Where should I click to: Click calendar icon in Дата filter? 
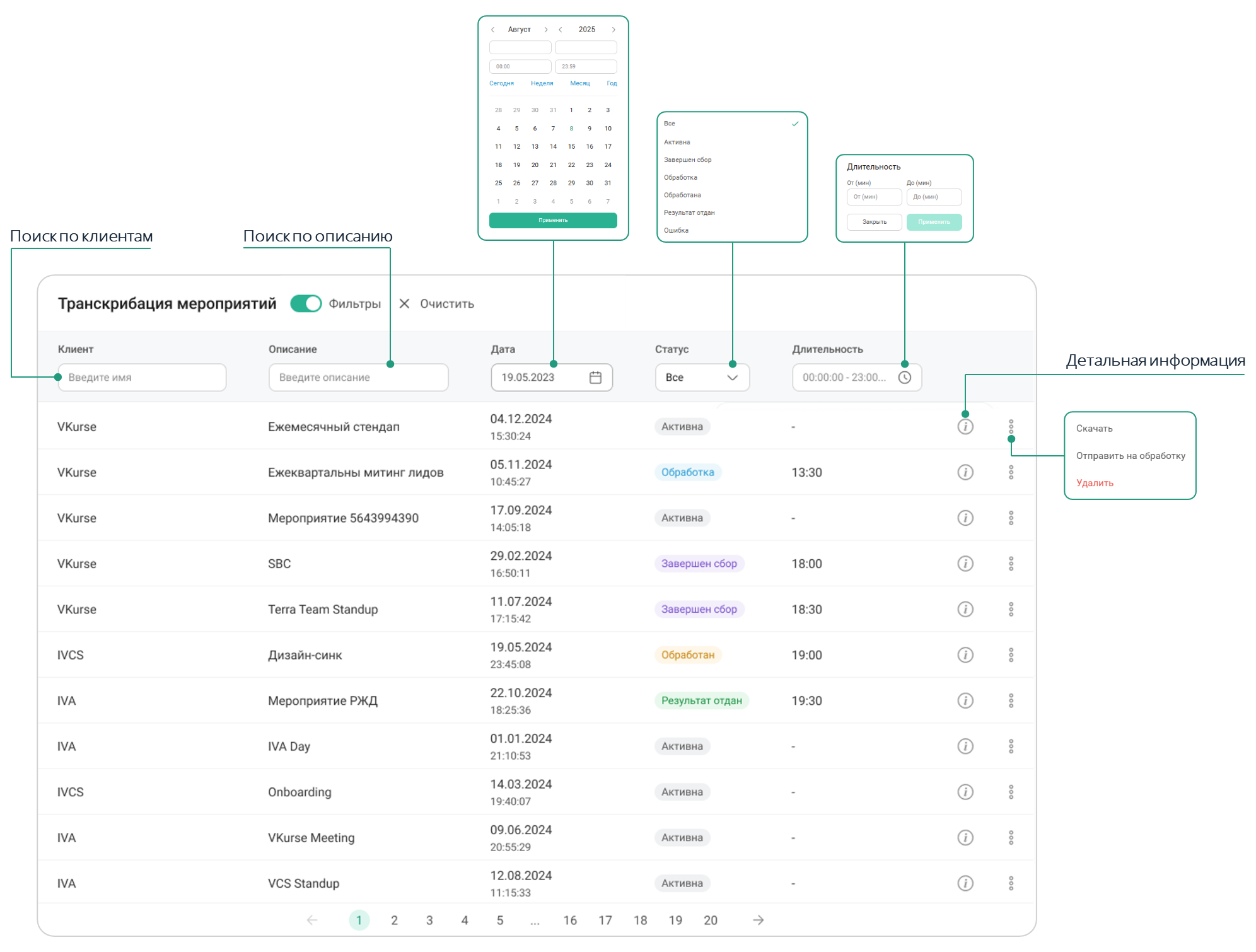[595, 378]
